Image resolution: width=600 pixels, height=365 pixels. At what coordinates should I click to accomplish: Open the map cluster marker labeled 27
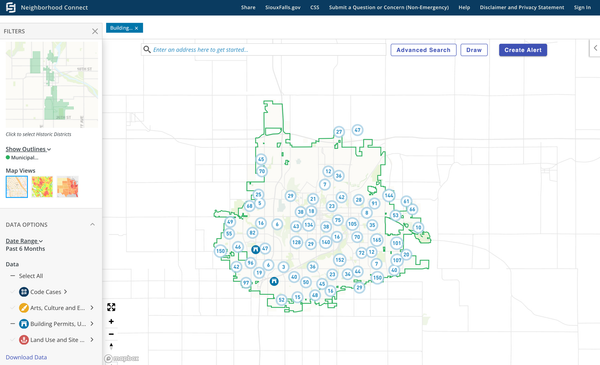pos(339,132)
